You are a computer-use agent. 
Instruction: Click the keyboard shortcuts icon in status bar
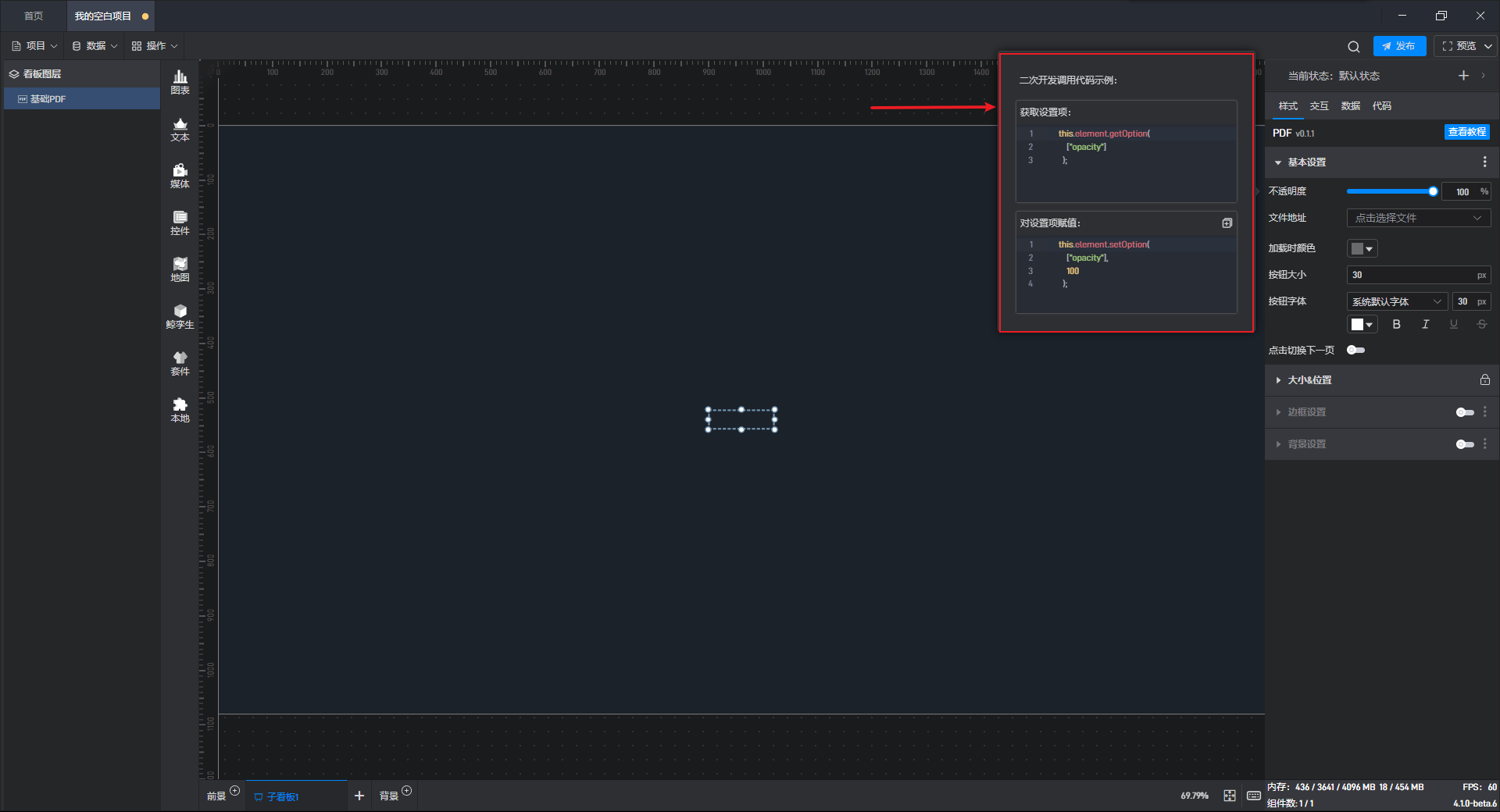[x=1253, y=796]
